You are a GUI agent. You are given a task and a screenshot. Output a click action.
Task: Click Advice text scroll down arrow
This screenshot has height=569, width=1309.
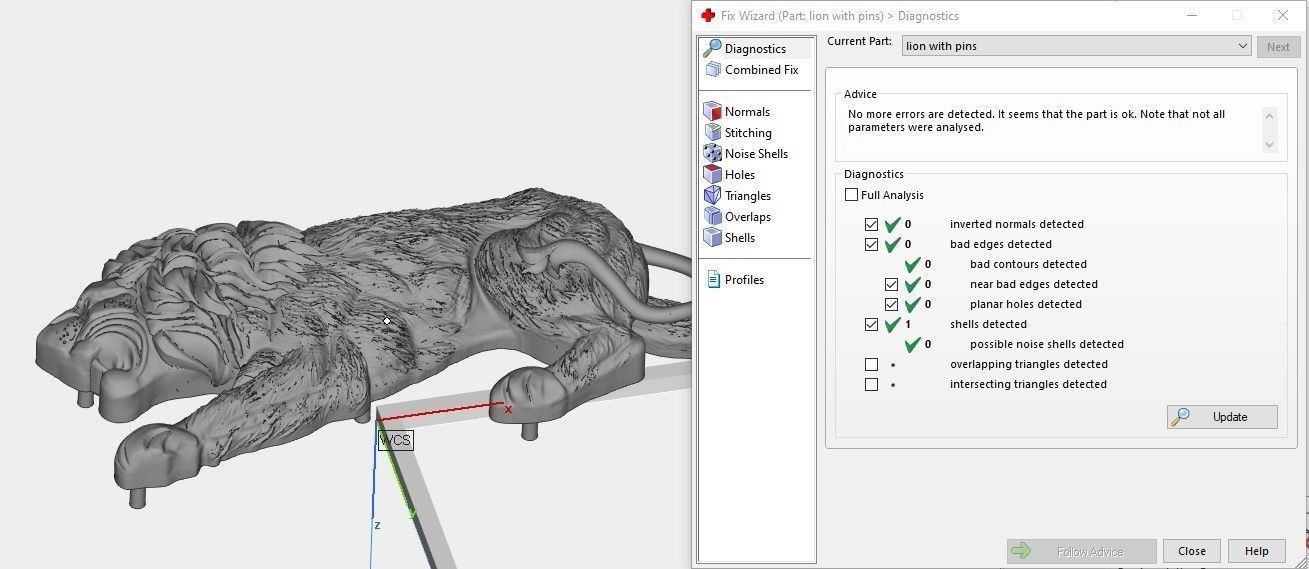click(x=1270, y=144)
